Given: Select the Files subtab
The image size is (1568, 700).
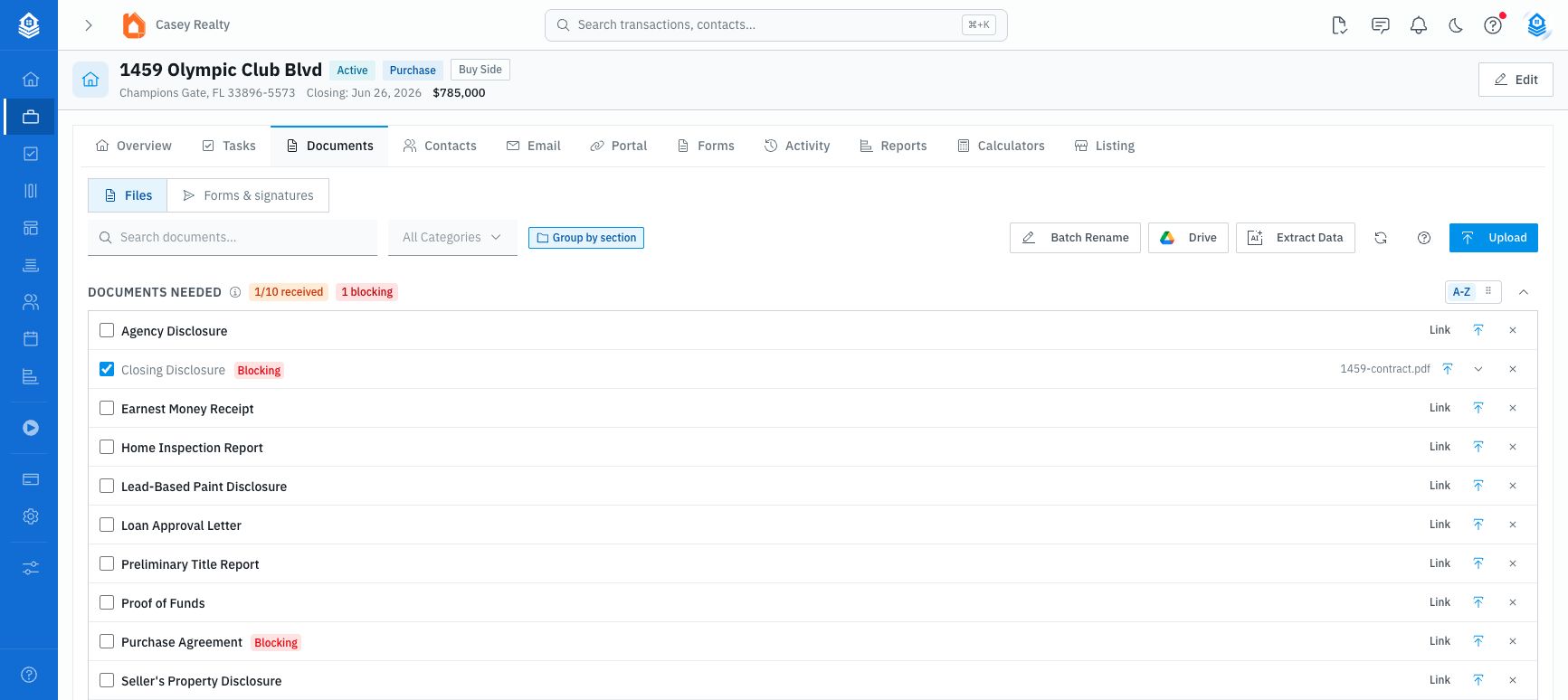Looking at the screenshot, I should tap(128, 195).
